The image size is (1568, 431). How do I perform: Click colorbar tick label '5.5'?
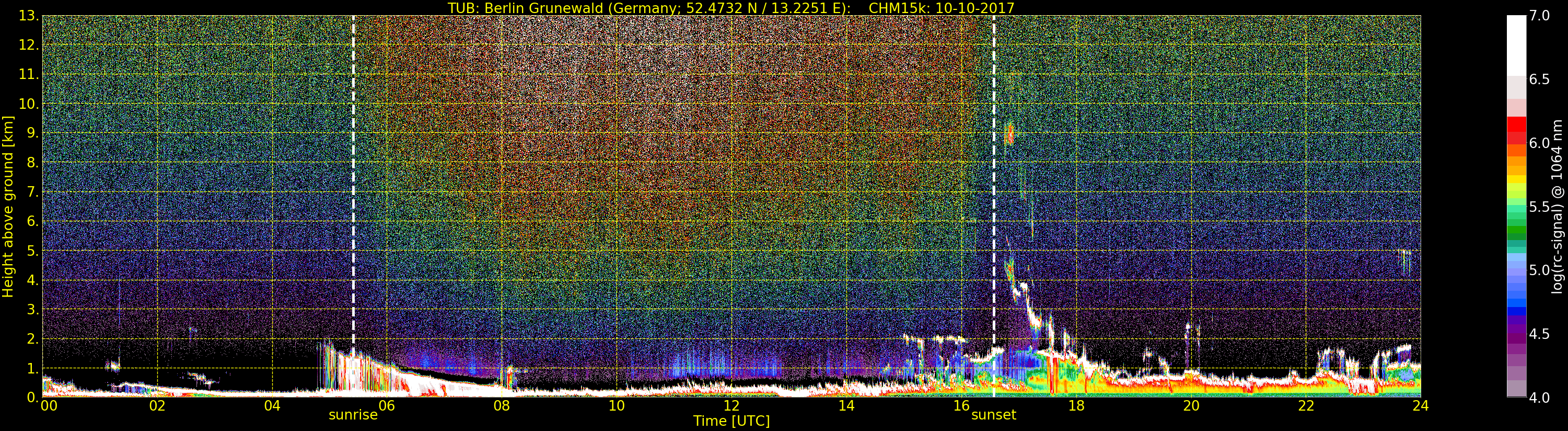[x=1539, y=207]
